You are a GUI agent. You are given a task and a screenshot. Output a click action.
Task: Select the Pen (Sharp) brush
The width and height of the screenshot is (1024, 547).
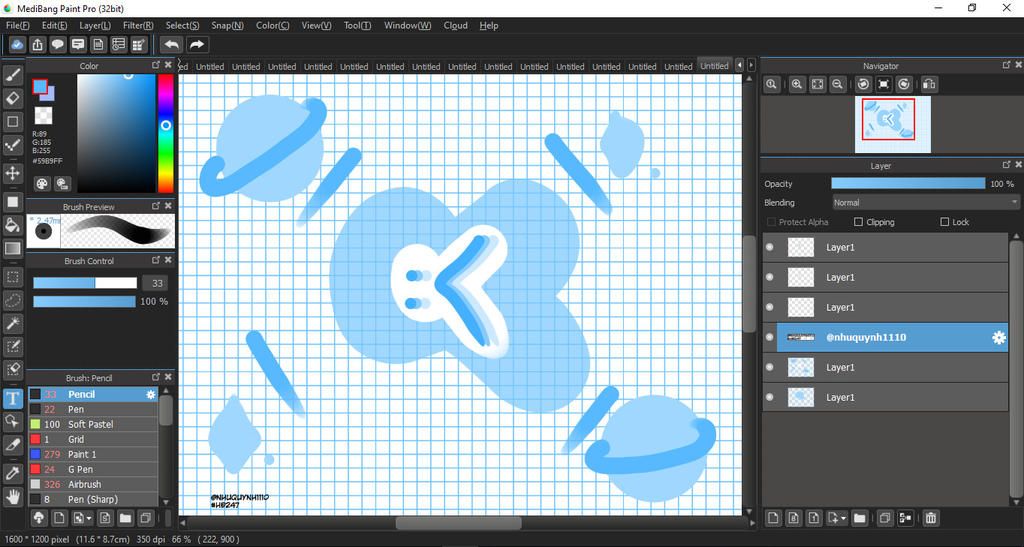93,499
